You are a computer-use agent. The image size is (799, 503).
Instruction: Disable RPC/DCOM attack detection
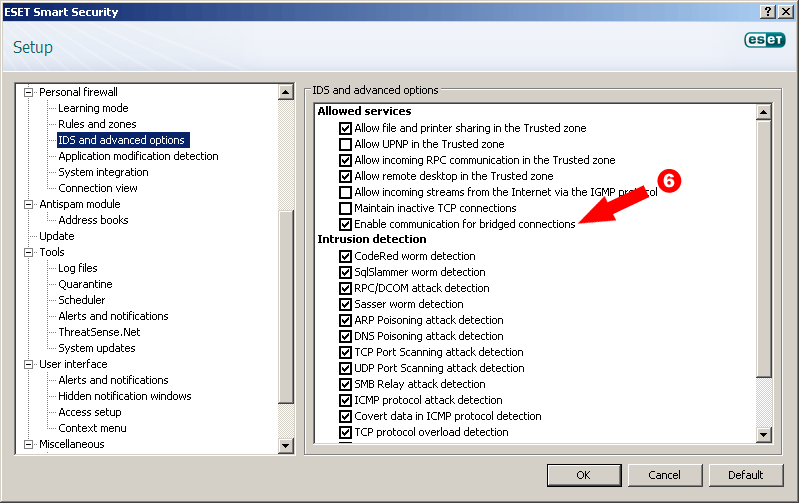345,288
